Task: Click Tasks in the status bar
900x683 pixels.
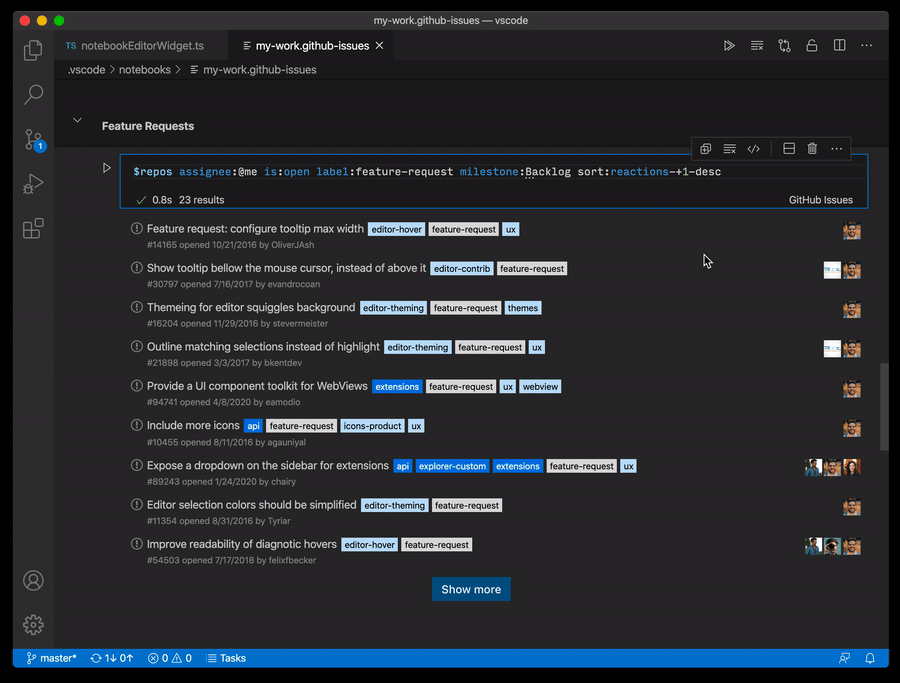Action: [226, 658]
